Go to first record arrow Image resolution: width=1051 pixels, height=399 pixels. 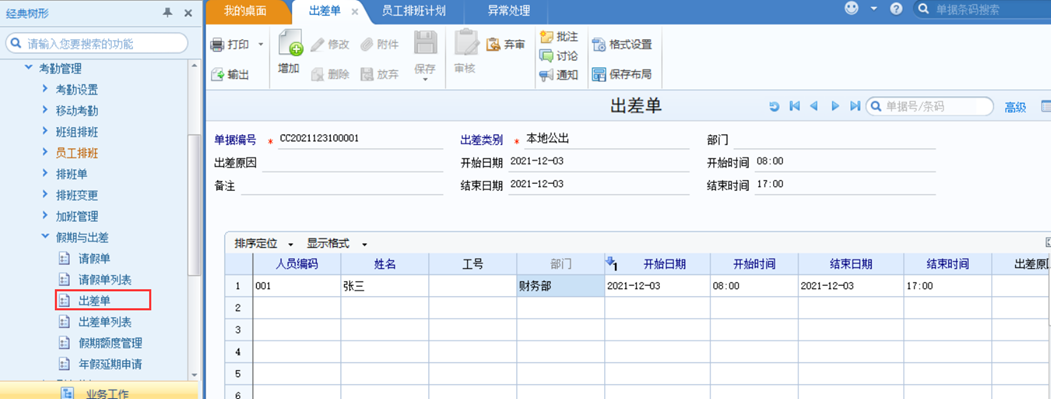click(794, 106)
